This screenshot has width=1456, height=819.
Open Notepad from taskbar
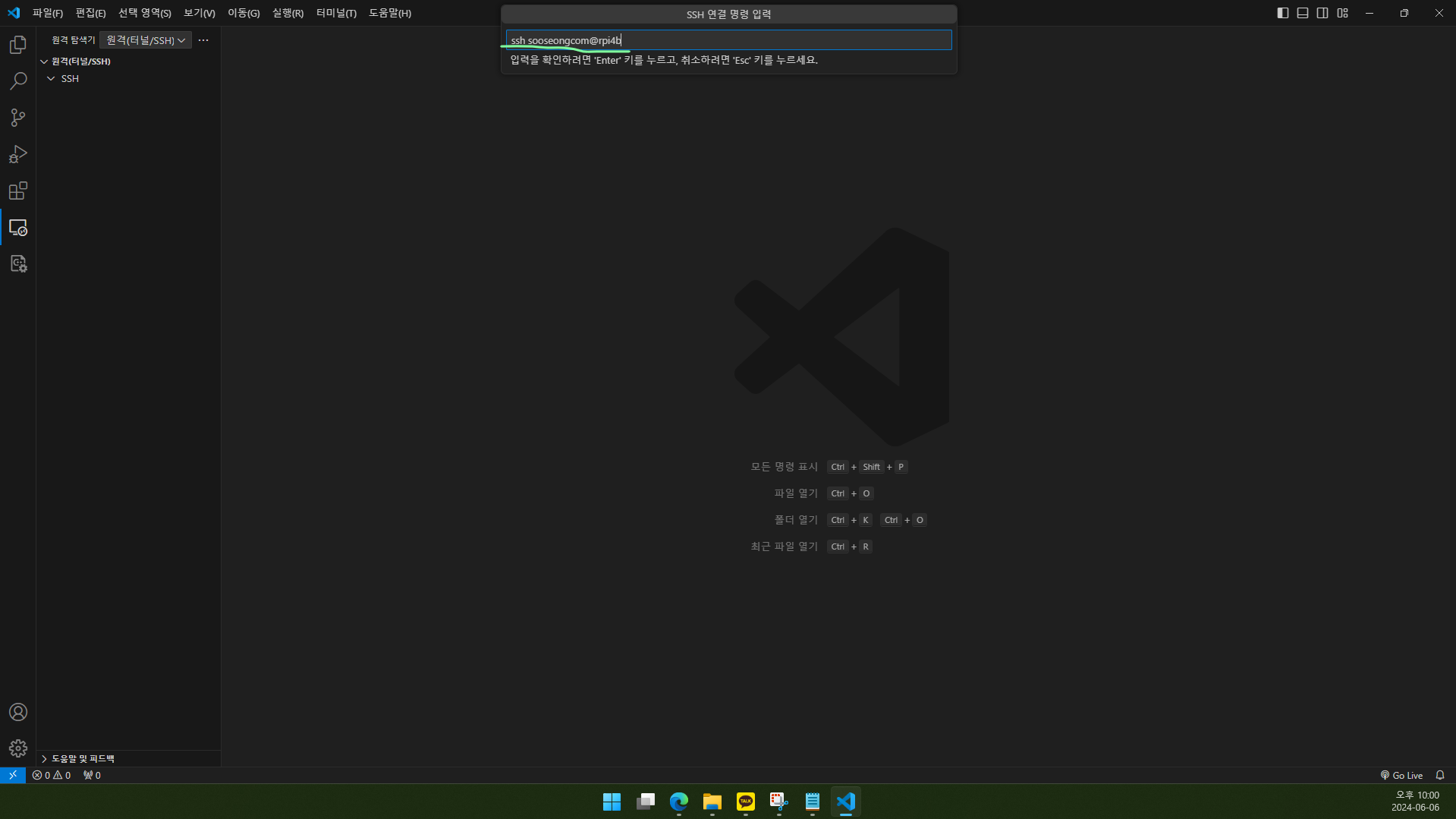pos(813,802)
